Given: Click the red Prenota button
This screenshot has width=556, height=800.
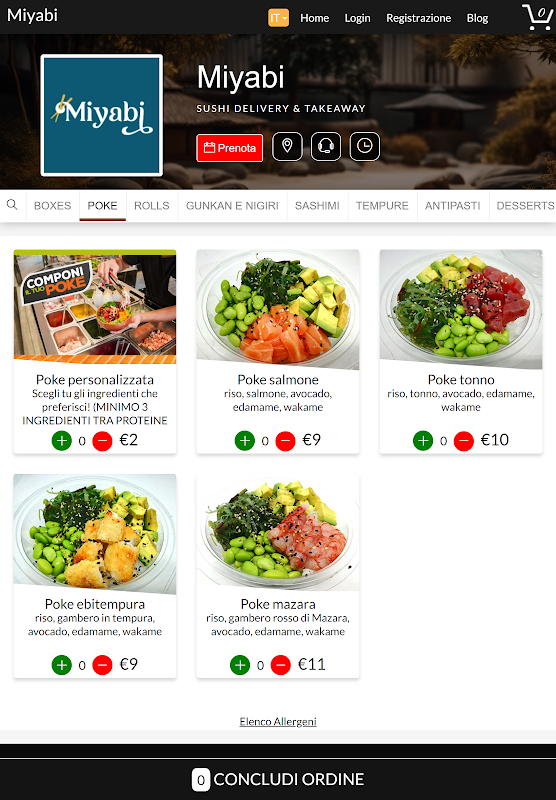Looking at the screenshot, I should click(x=230, y=148).
